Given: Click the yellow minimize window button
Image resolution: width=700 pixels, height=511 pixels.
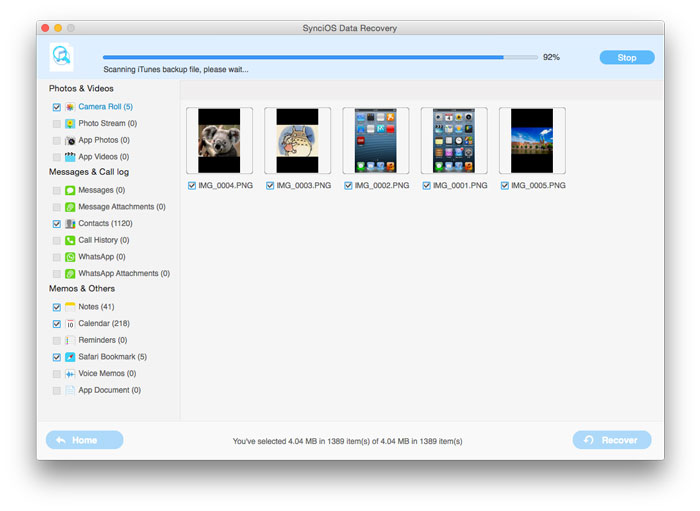Looking at the screenshot, I should (58, 28).
